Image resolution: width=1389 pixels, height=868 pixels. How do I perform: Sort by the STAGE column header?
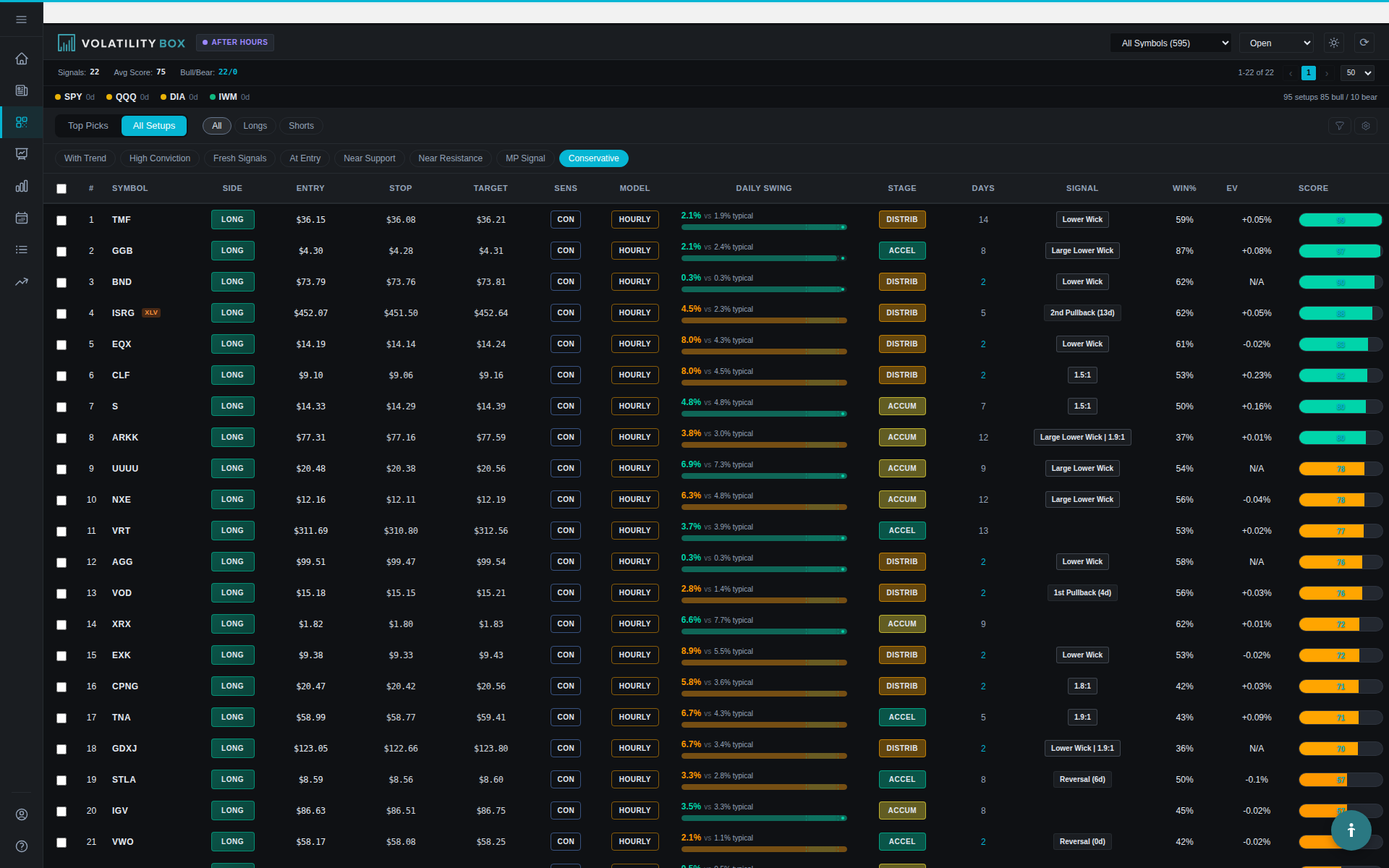902,188
